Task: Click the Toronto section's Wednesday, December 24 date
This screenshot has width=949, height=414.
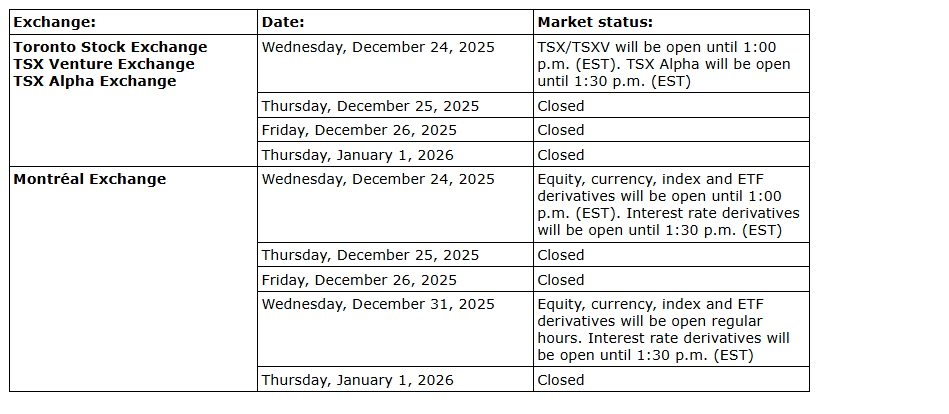Action: click(377, 47)
